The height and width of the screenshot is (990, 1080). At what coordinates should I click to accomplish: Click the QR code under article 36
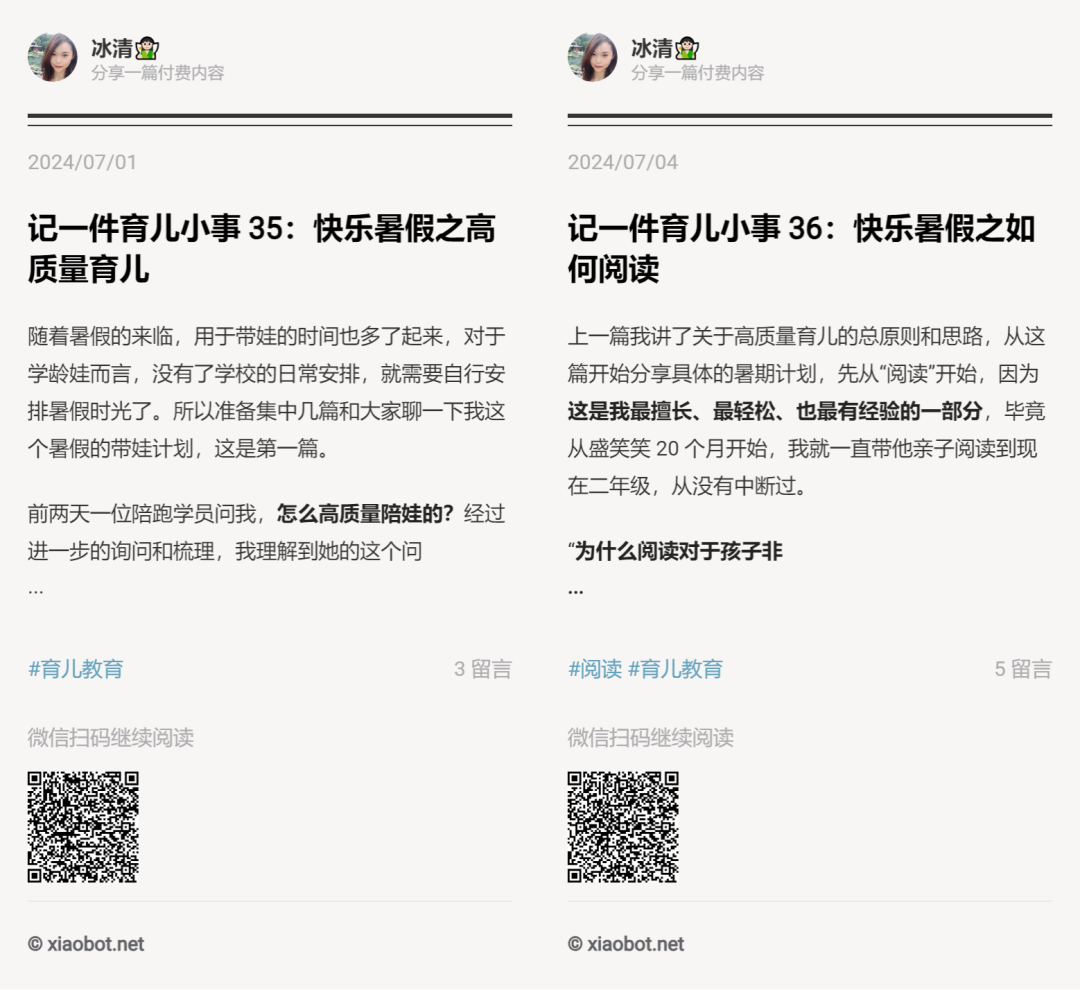[x=623, y=827]
